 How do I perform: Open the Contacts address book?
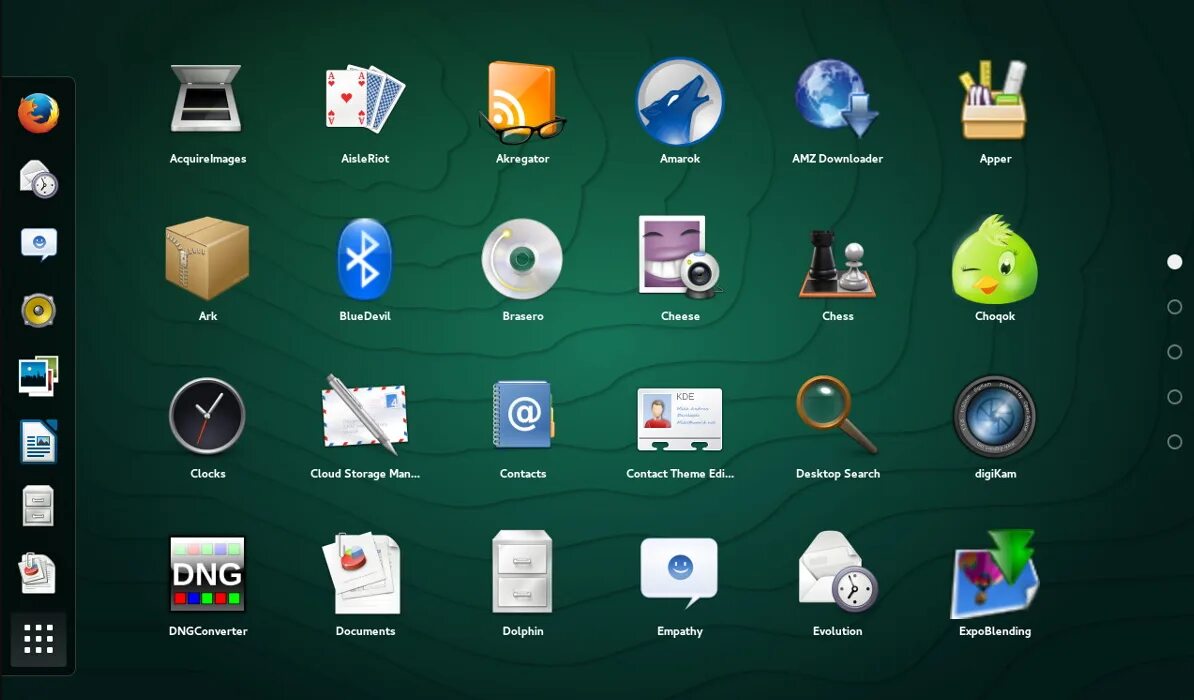click(x=522, y=416)
